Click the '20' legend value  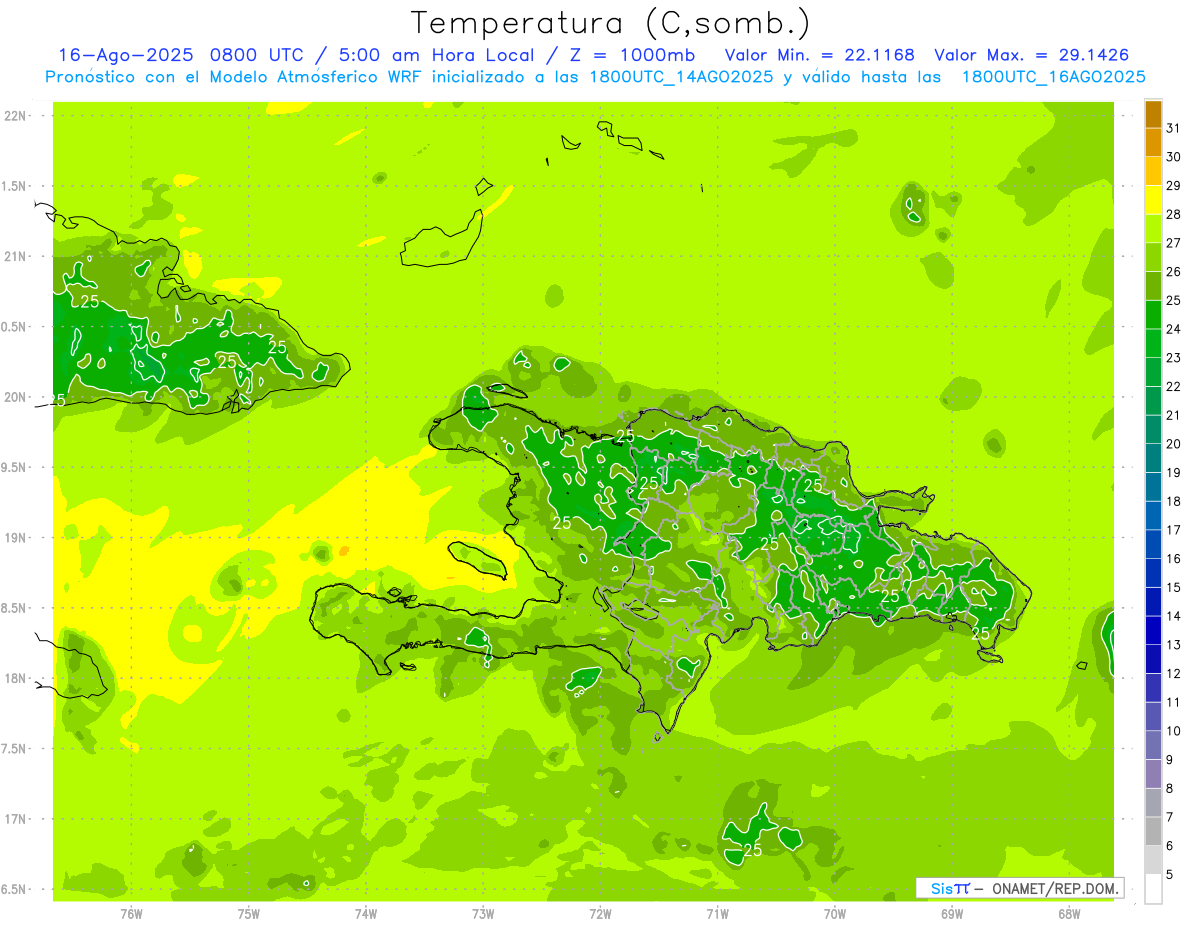1173,444
